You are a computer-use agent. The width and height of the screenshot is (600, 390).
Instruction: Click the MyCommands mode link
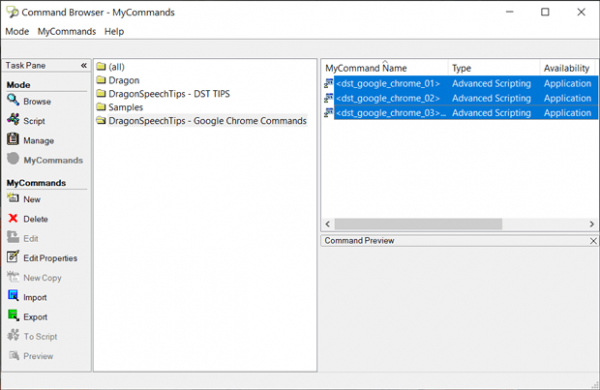coord(53,160)
